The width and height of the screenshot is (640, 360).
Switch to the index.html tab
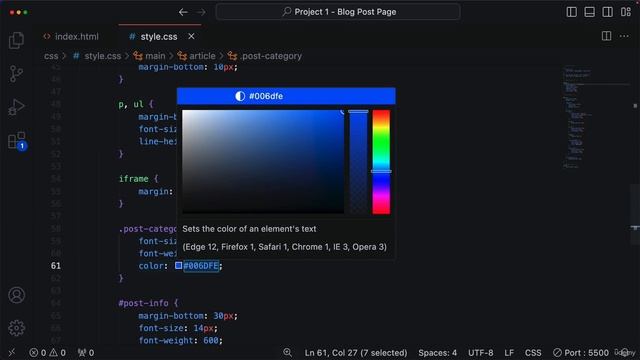(71, 36)
